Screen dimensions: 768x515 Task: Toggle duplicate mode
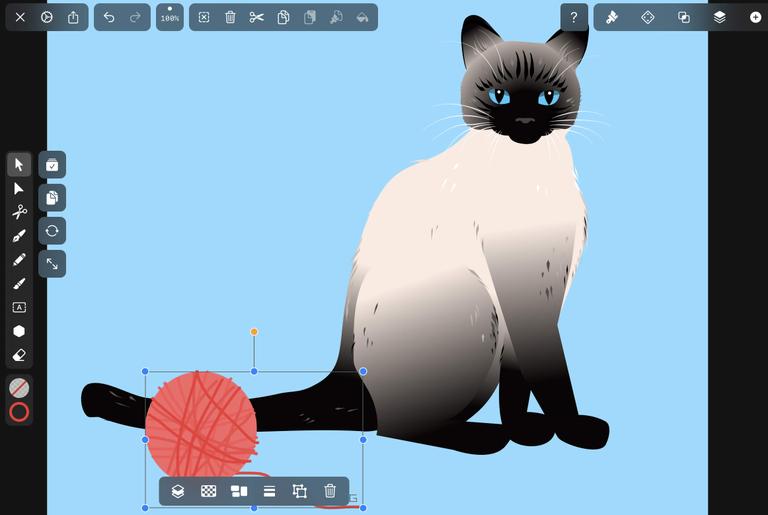(x=52, y=198)
